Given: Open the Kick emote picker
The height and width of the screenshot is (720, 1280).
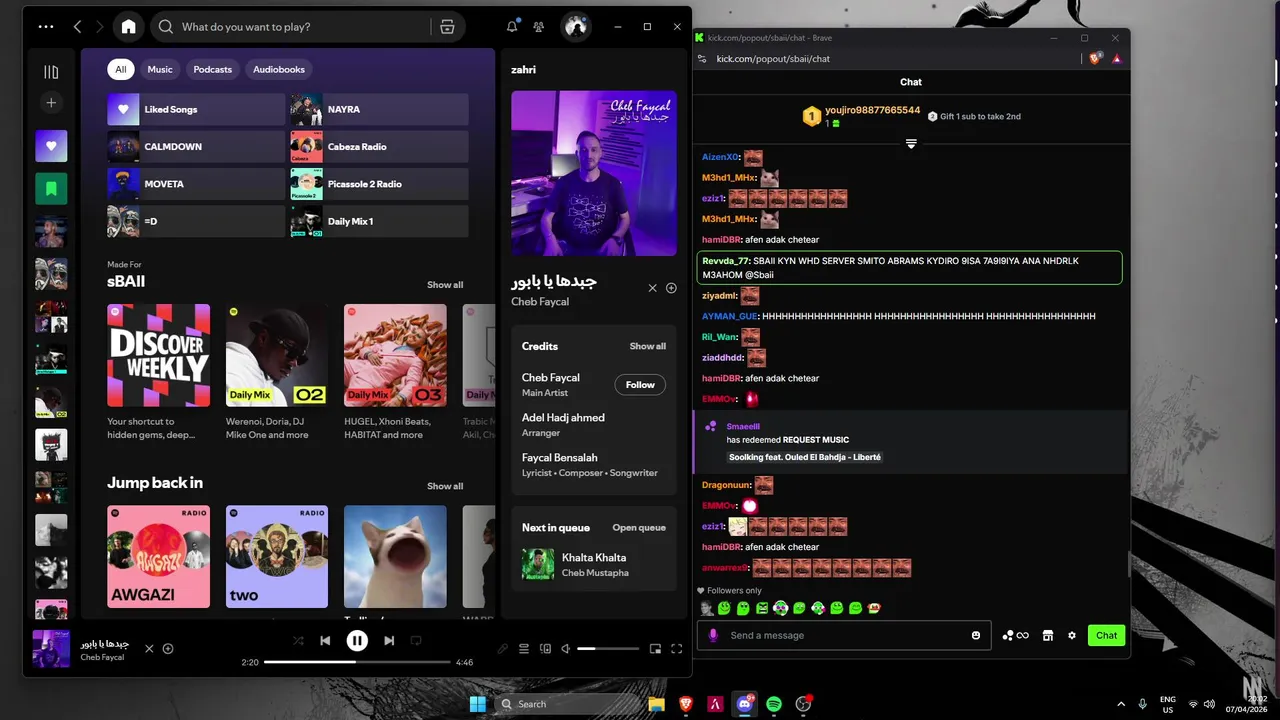Looking at the screenshot, I should pyautogui.click(x=976, y=635).
